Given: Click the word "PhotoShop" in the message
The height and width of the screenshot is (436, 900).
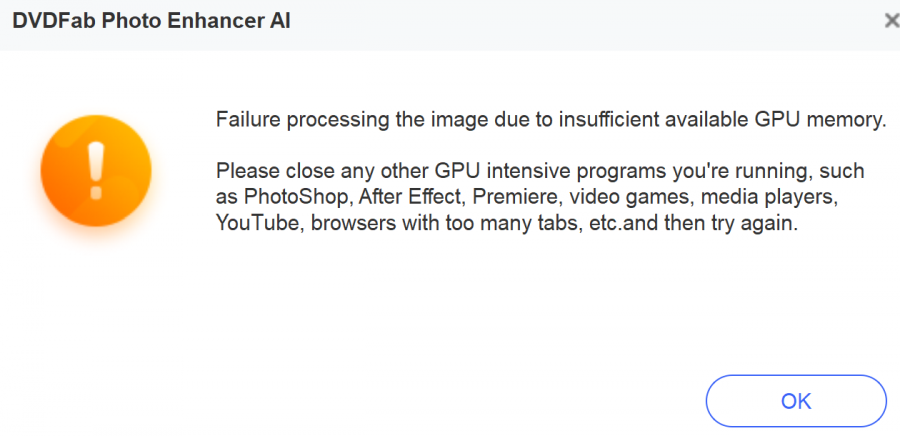Looking at the screenshot, I should (286, 198).
